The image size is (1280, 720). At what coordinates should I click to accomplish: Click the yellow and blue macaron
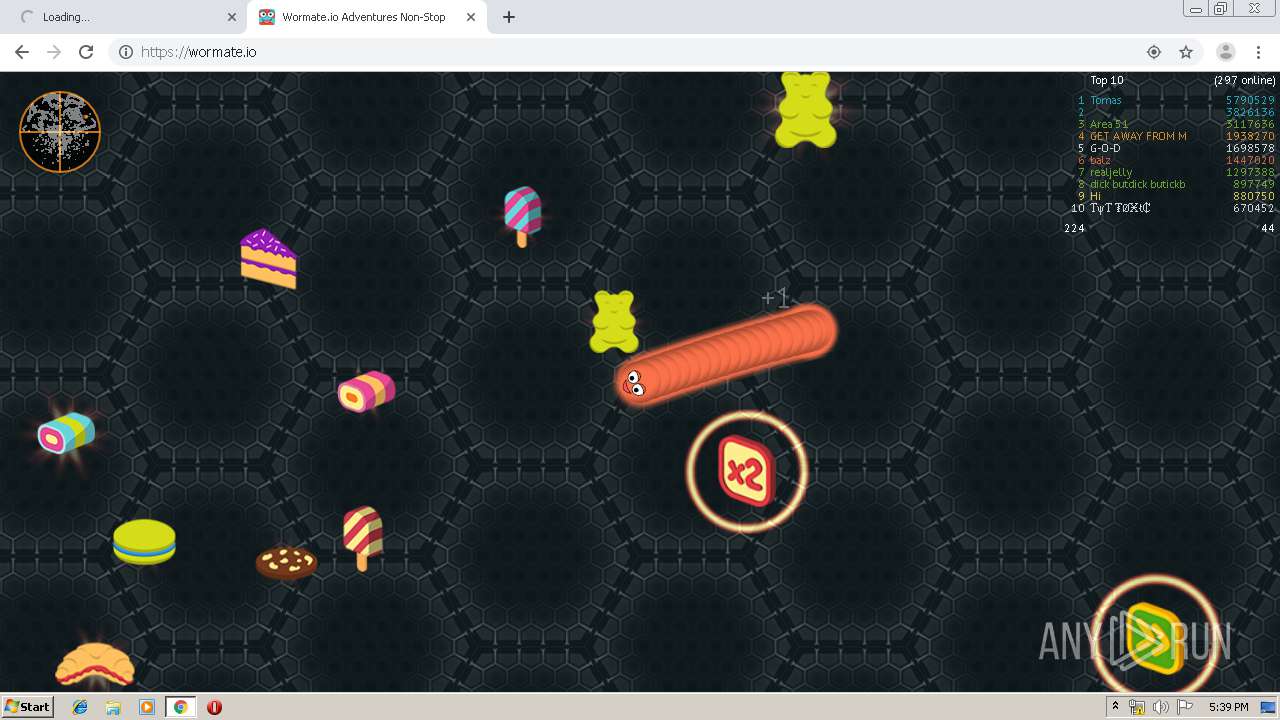144,542
